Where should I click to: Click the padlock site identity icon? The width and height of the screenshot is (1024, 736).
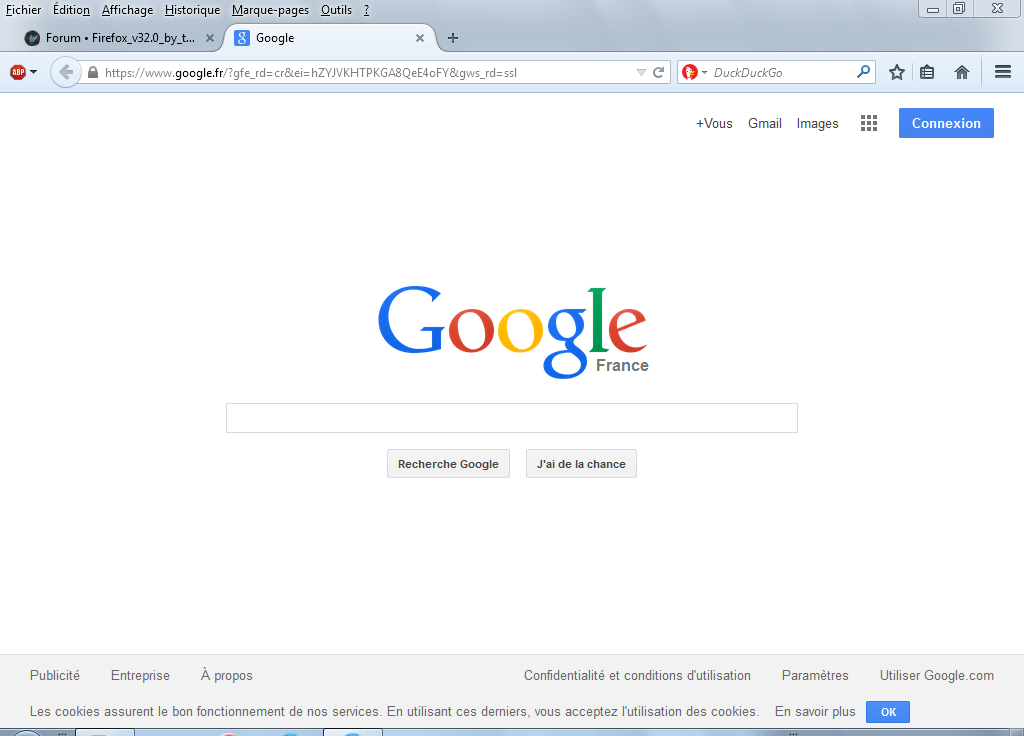pyautogui.click(x=93, y=72)
